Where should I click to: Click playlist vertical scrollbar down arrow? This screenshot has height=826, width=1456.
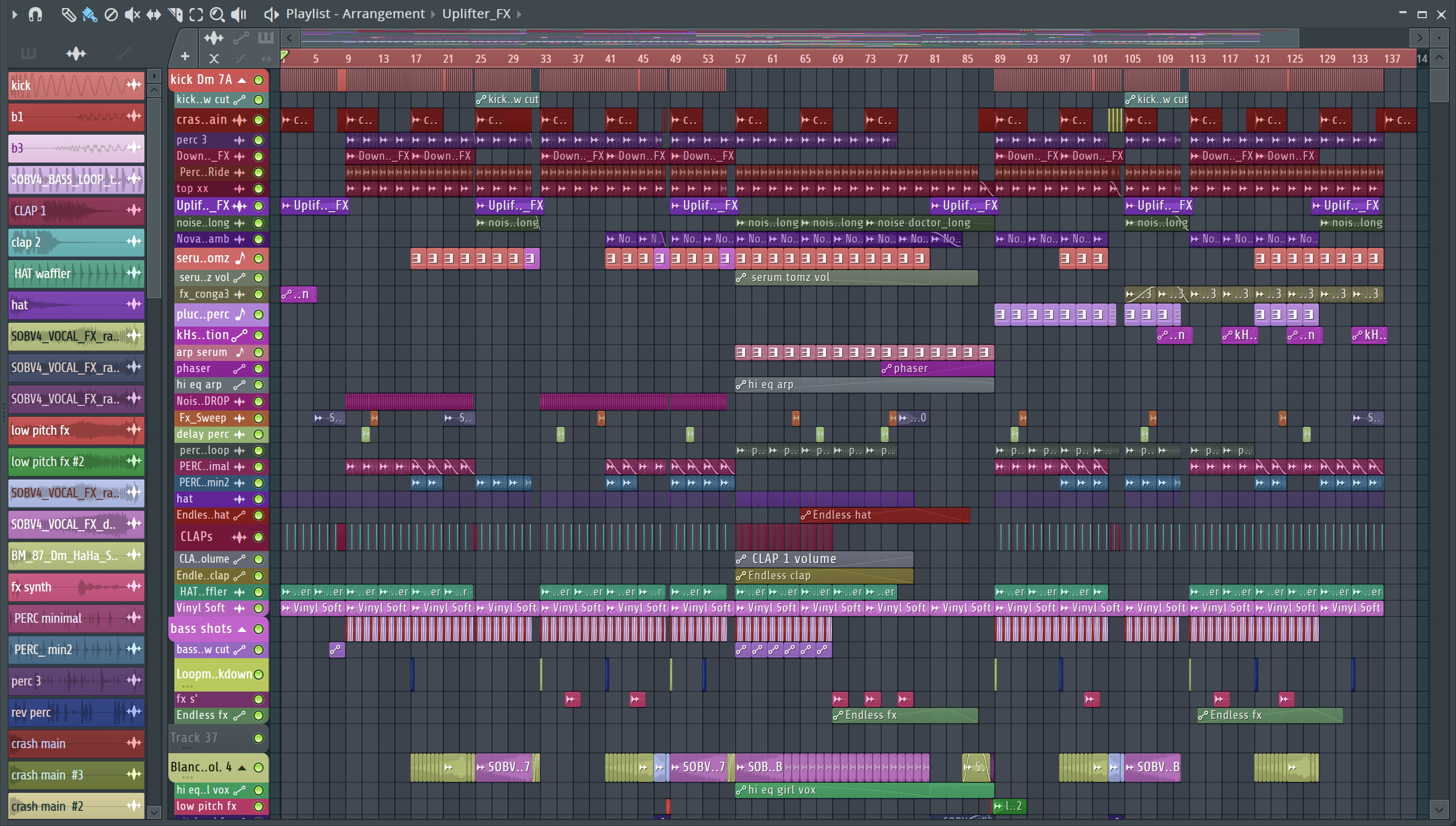(1439, 809)
